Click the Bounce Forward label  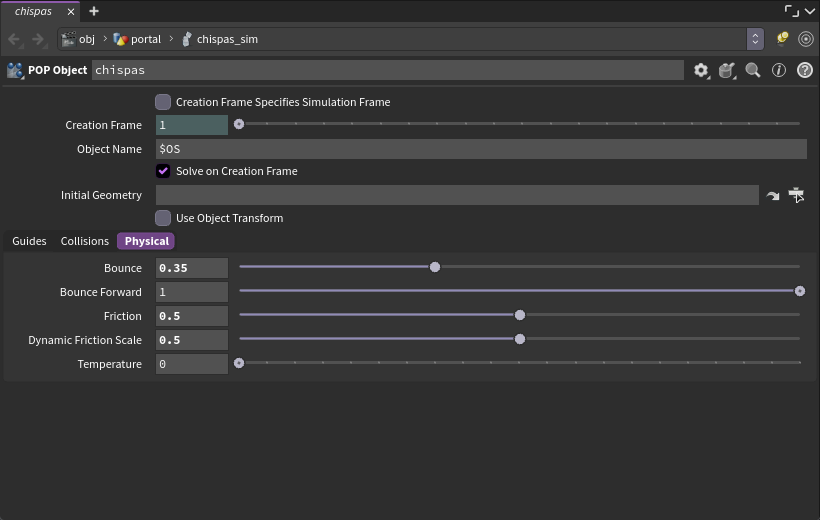point(101,292)
